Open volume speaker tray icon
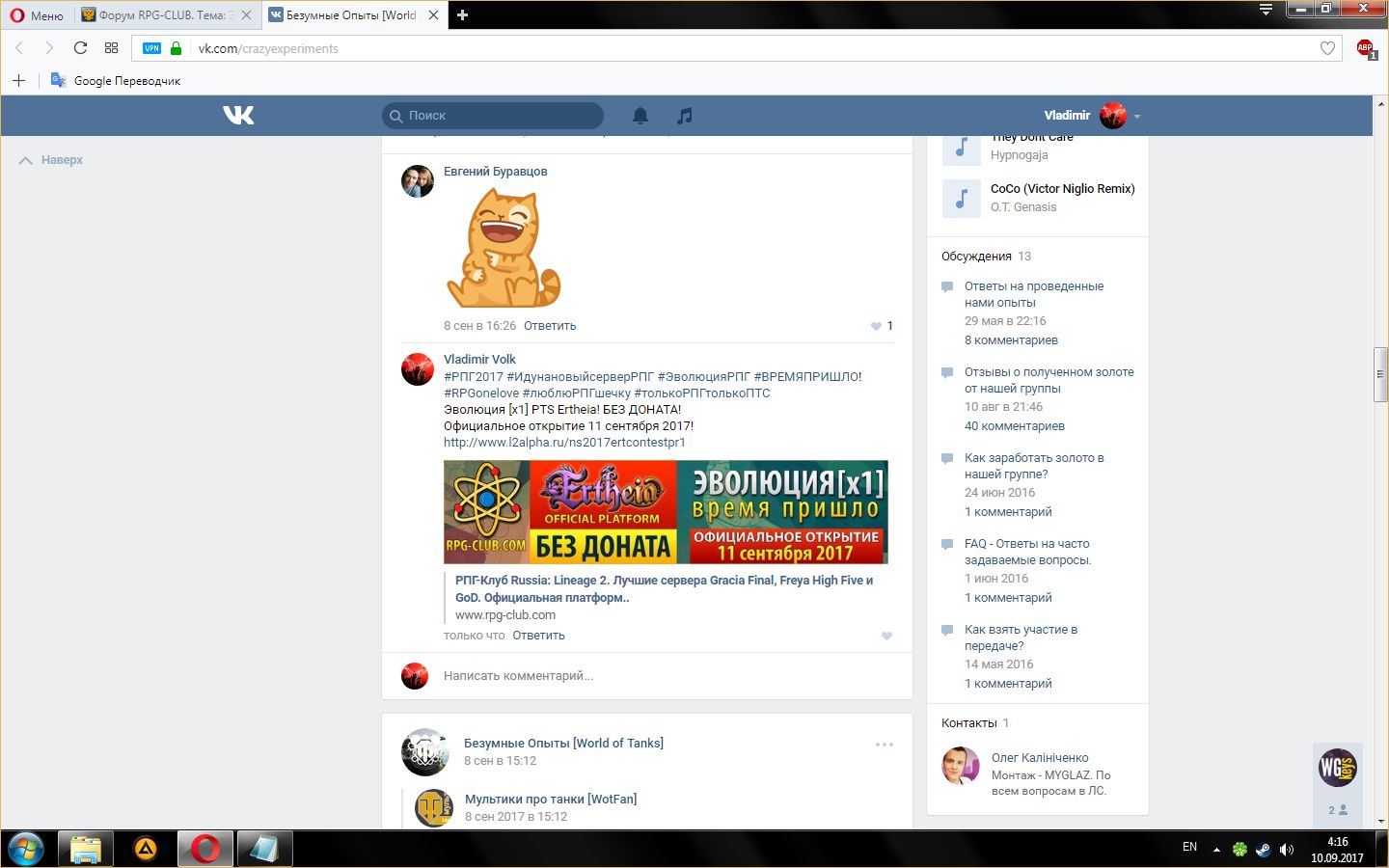 [x=1286, y=850]
